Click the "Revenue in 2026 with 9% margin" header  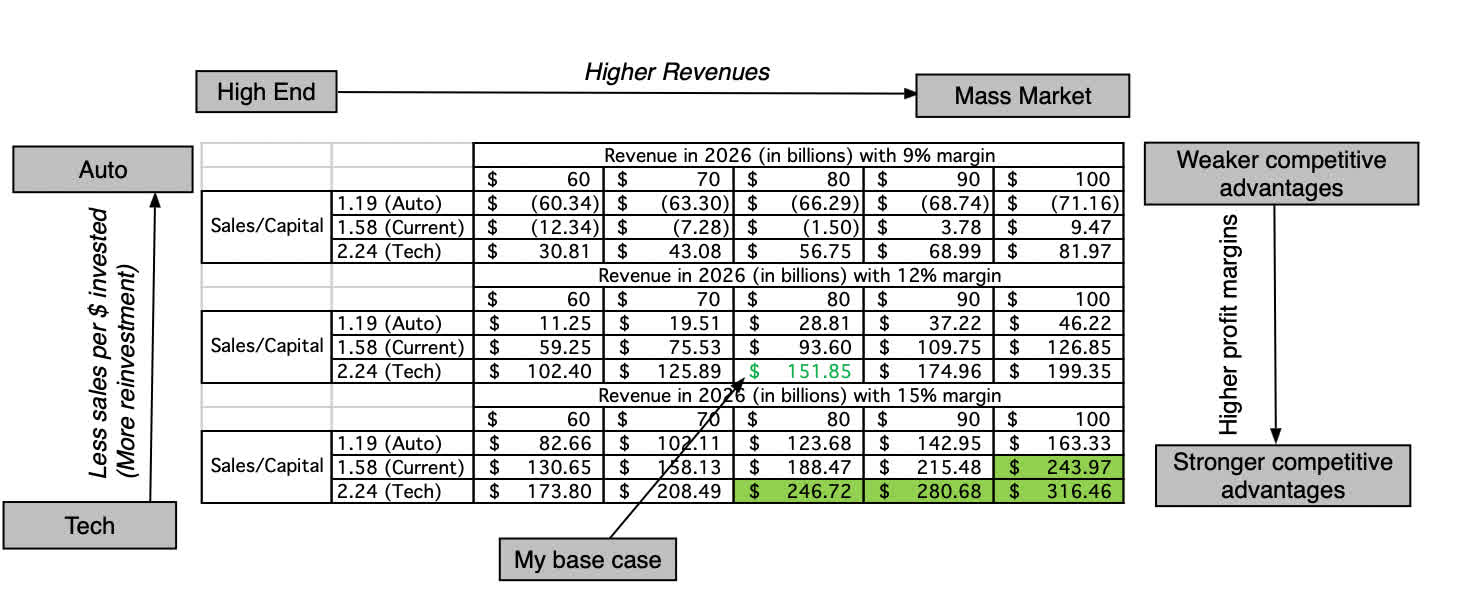tap(799, 155)
